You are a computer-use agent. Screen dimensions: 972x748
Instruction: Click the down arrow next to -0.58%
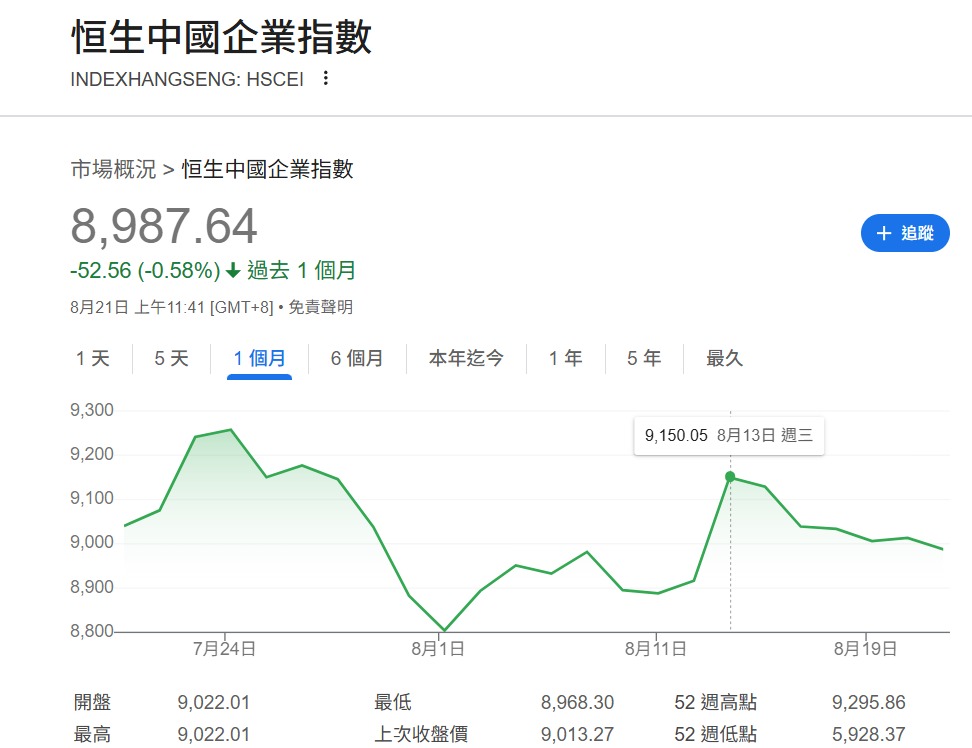[233, 271]
